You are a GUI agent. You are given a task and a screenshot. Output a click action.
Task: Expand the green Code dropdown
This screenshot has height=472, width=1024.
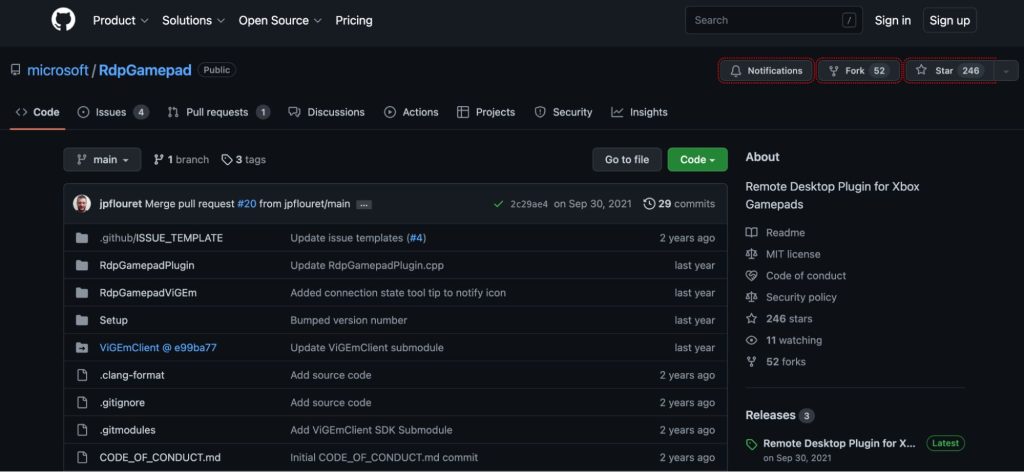click(x=697, y=160)
